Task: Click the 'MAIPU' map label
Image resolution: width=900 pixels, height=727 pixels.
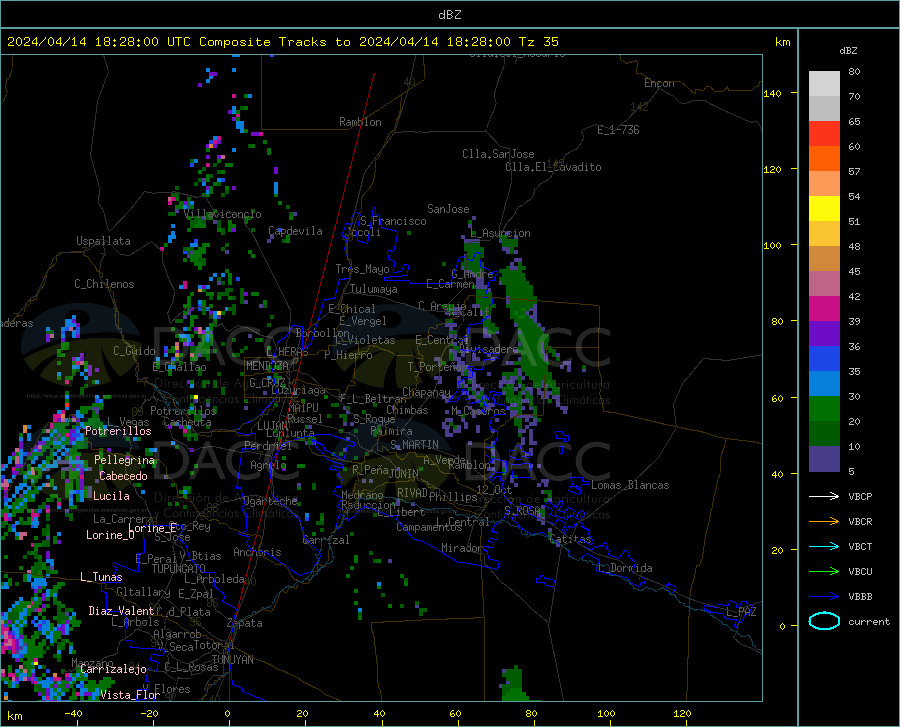Action: tap(303, 407)
